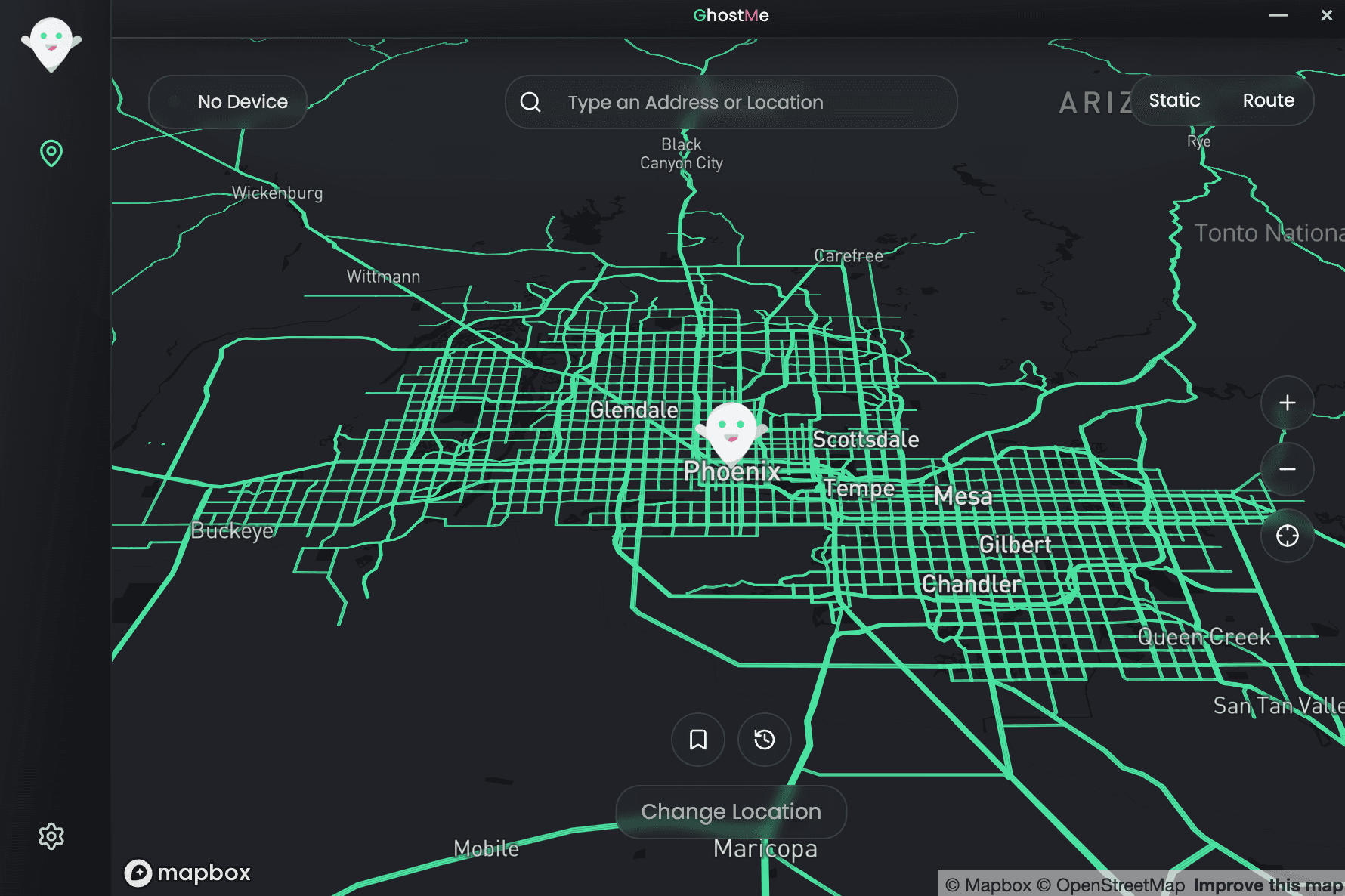This screenshot has height=896, width=1345.
Task: Enable Static mode
Action: tap(1174, 100)
